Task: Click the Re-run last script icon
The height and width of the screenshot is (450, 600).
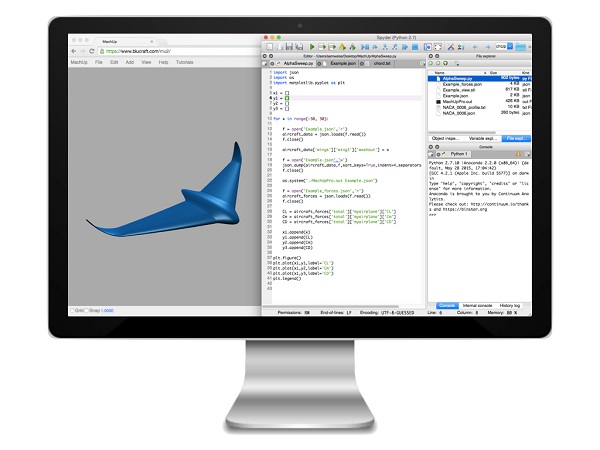Action: (x=353, y=47)
